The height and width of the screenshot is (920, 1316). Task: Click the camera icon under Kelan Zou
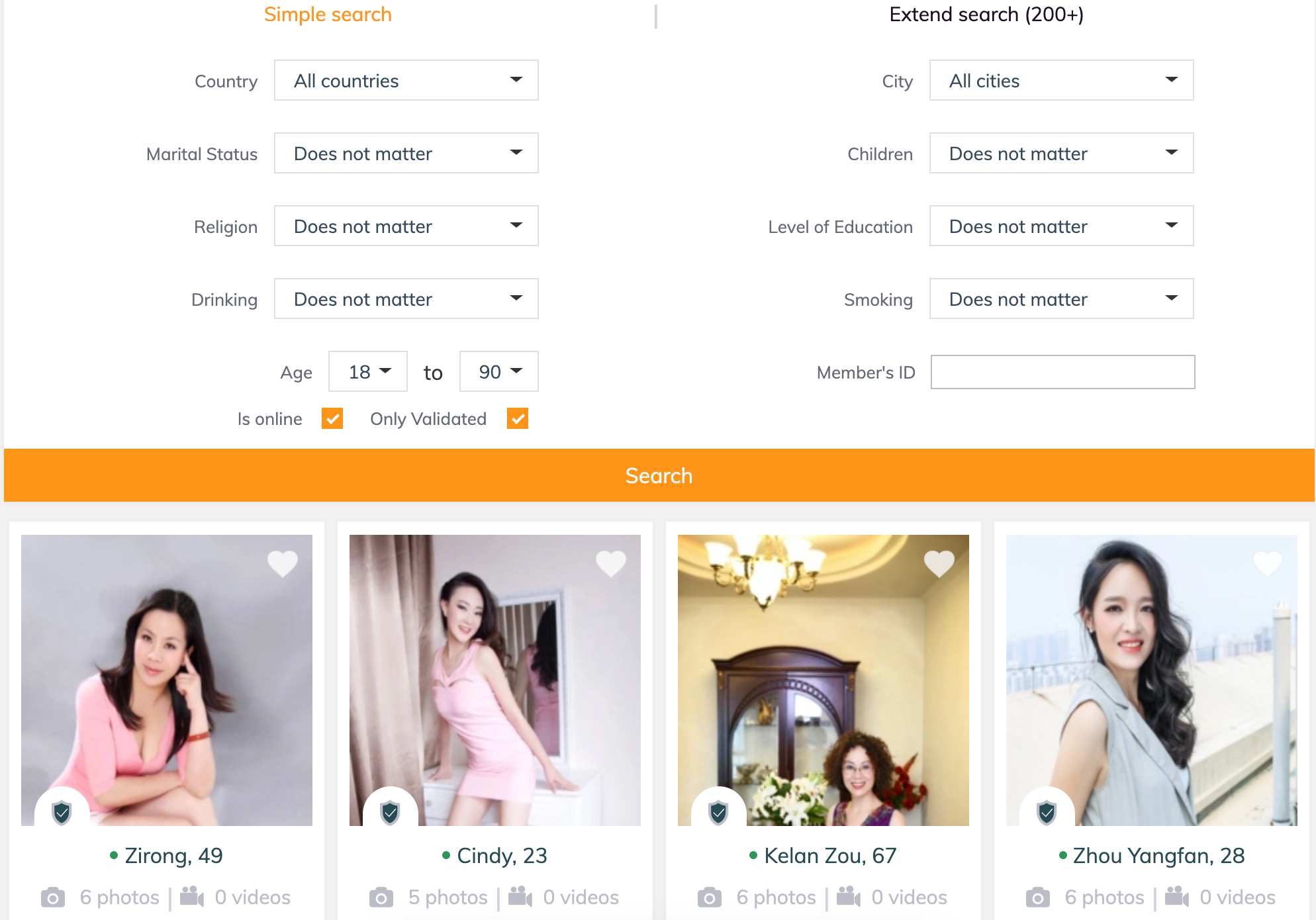click(710, 897)
